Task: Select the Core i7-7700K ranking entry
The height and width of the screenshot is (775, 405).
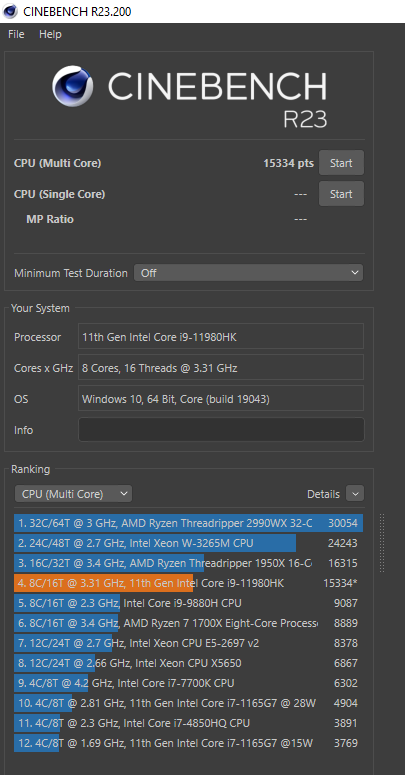Action: pos(188,683)
